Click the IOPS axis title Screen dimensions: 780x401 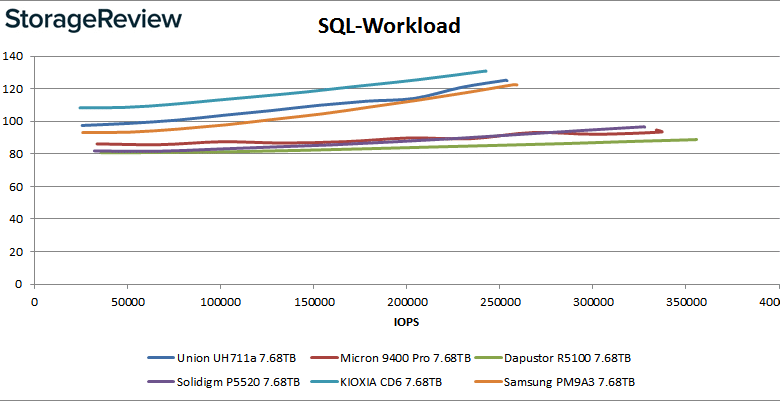click(x=406, y=322)
